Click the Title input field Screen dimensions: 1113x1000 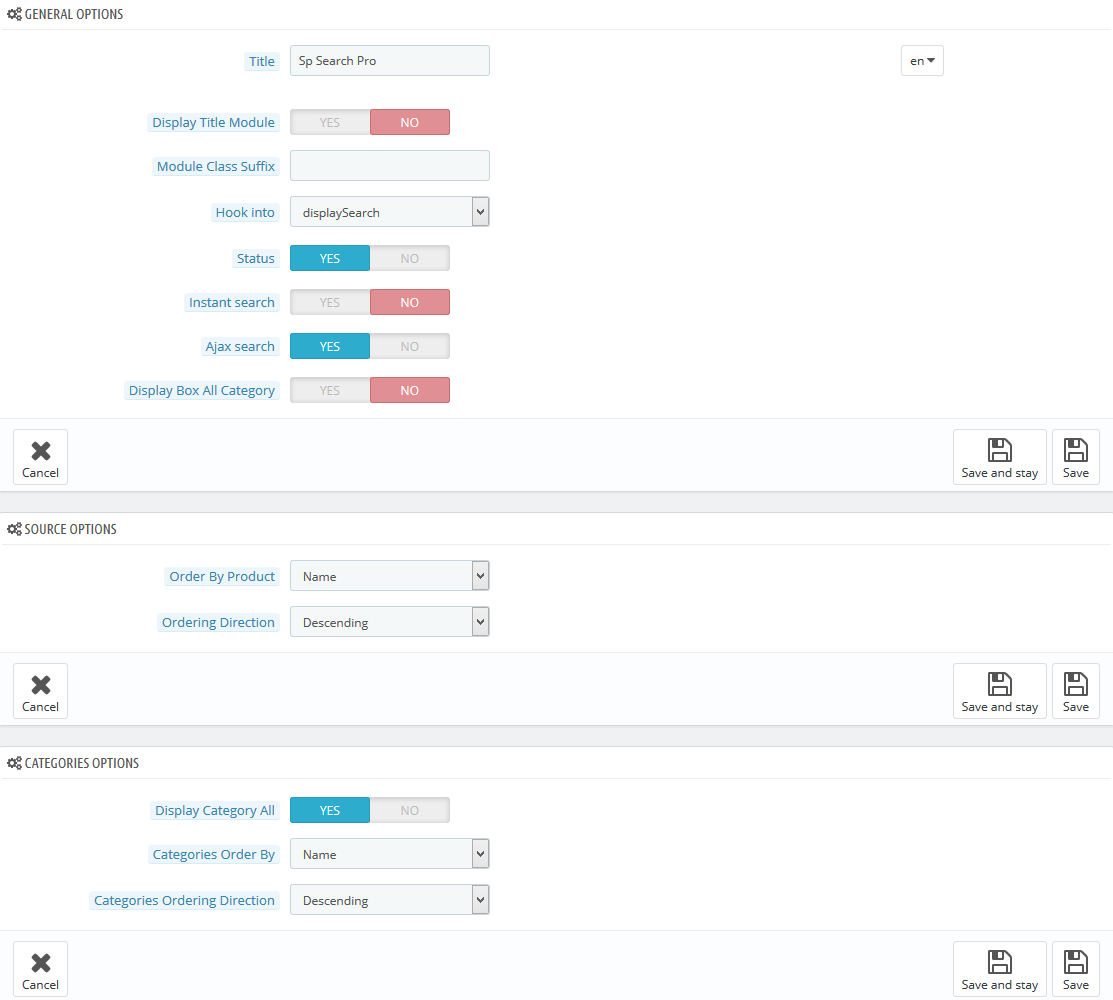point(390,61)
